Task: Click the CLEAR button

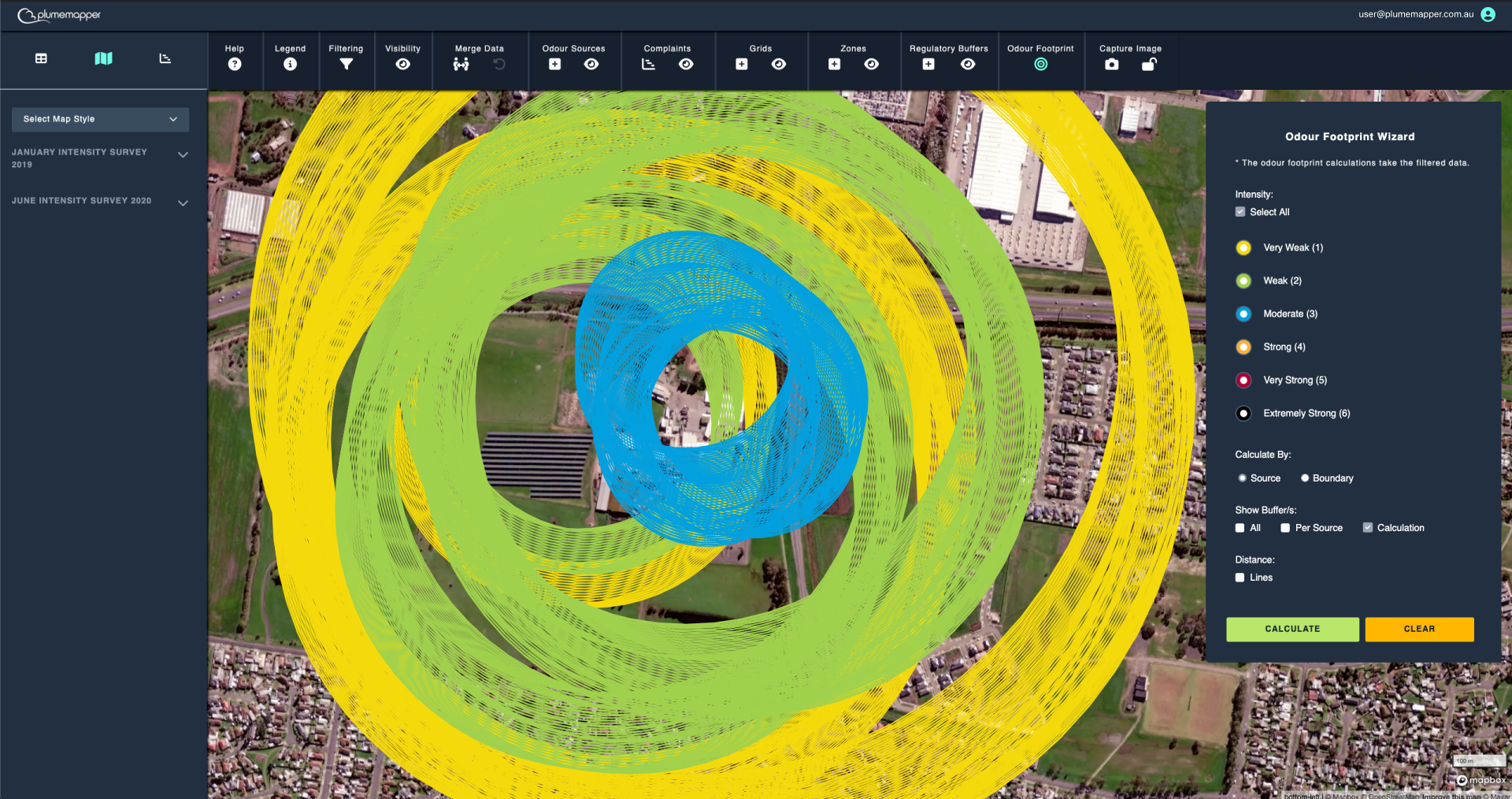Action: click(x=1419, y=629)
